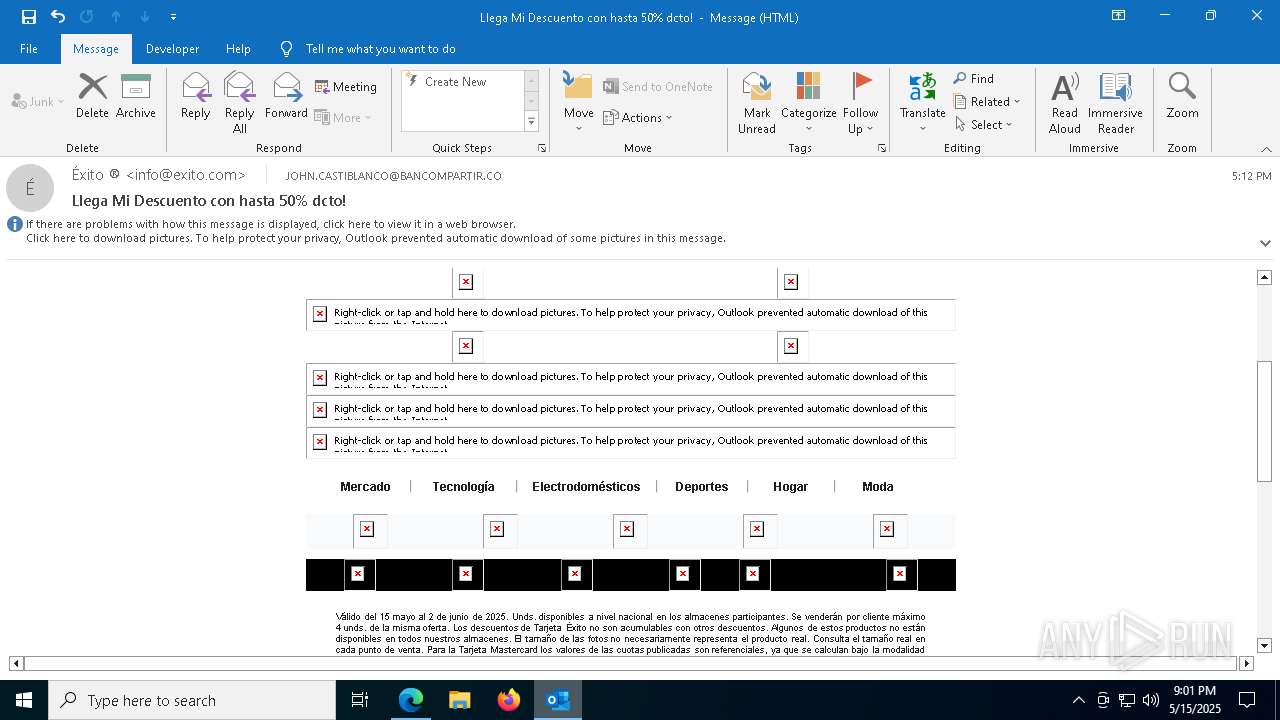Open Task View on the taskbar
This screenshot has height=720, width=1280.
[x=360, y=700]
